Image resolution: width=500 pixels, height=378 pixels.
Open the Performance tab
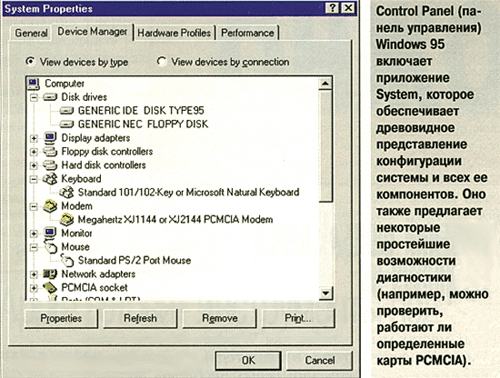(x=247, y=33)
